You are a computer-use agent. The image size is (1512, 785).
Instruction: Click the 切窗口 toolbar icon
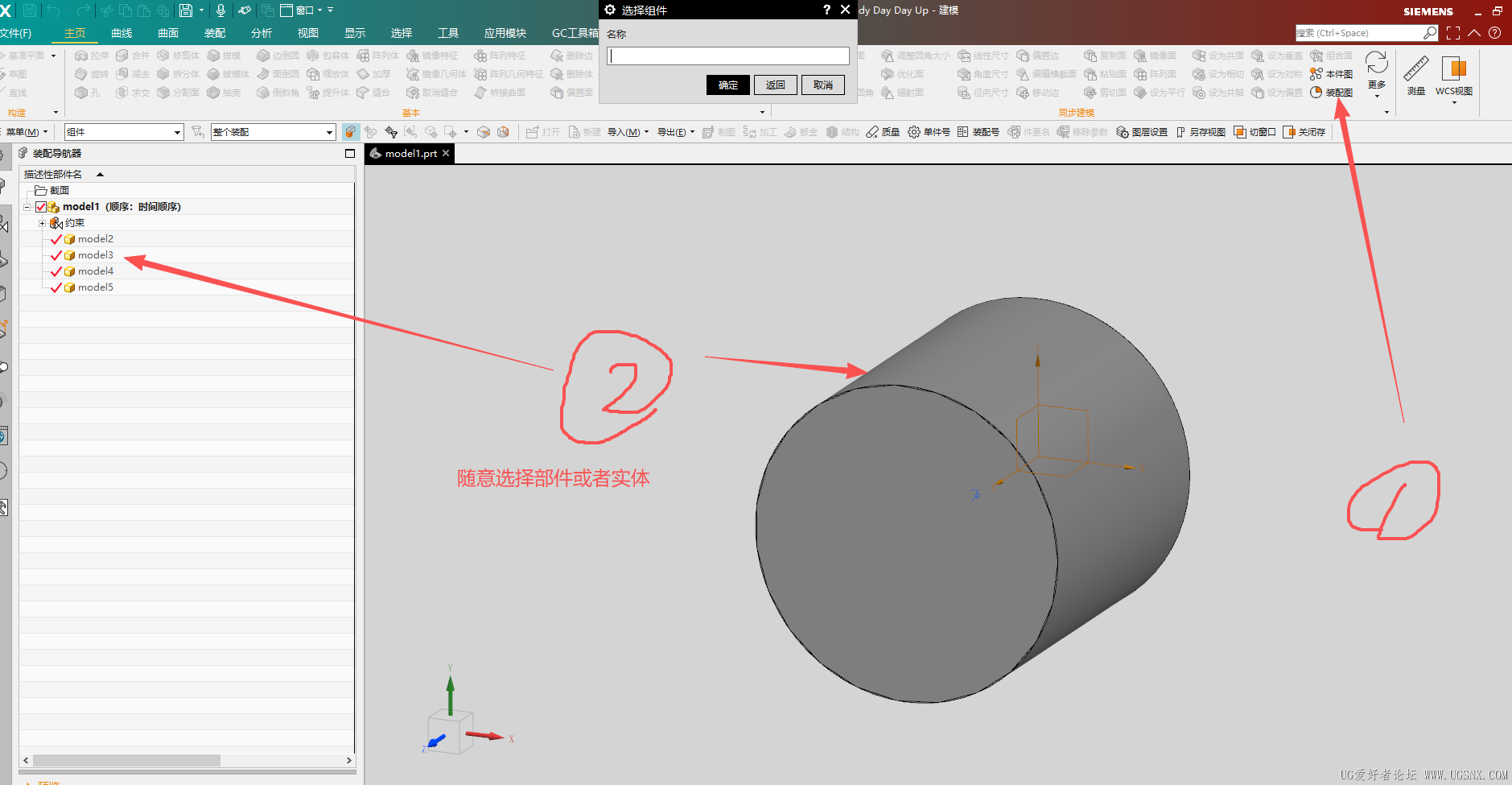point(1255,132)
